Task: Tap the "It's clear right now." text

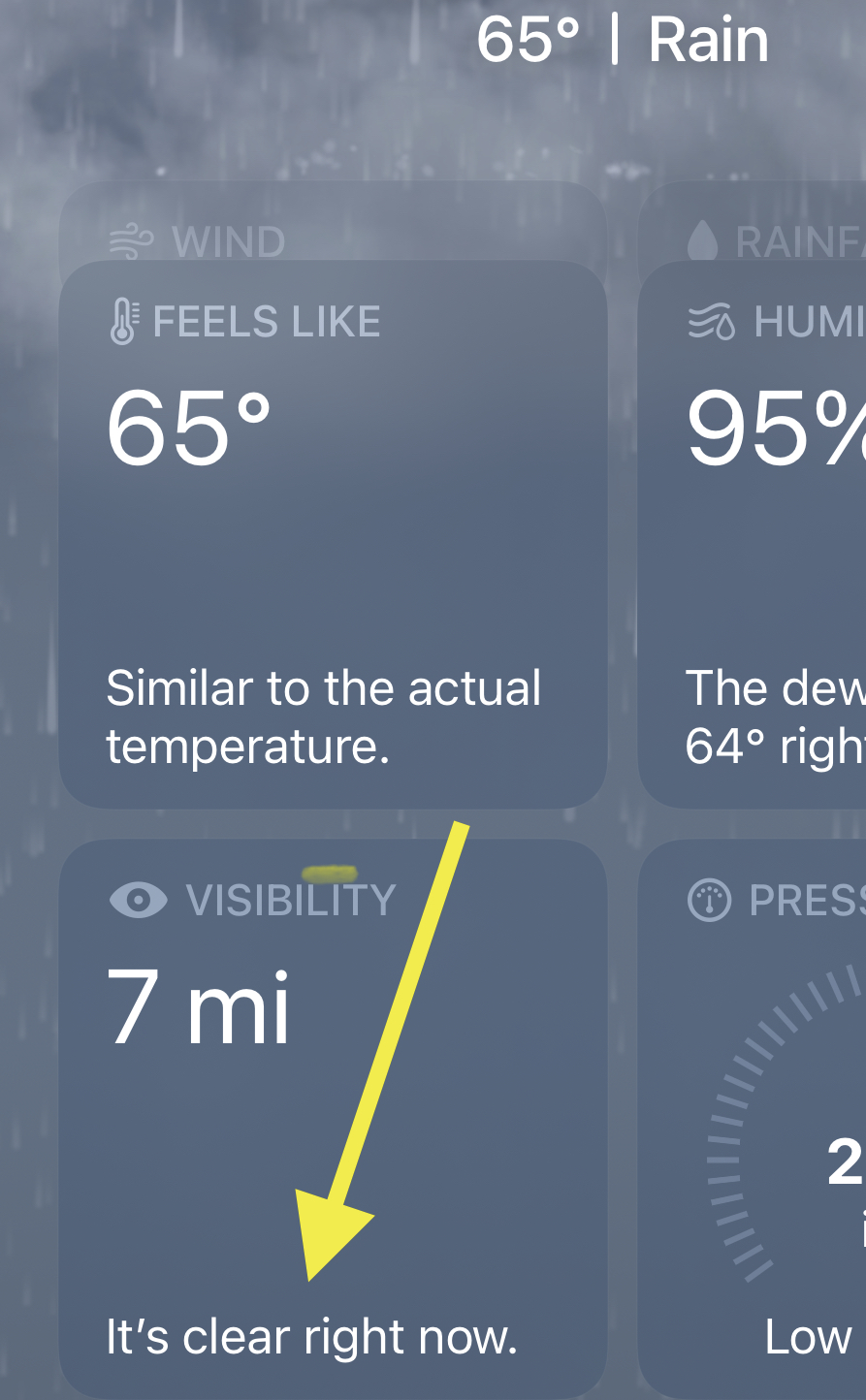Action: pos(311,1337)
